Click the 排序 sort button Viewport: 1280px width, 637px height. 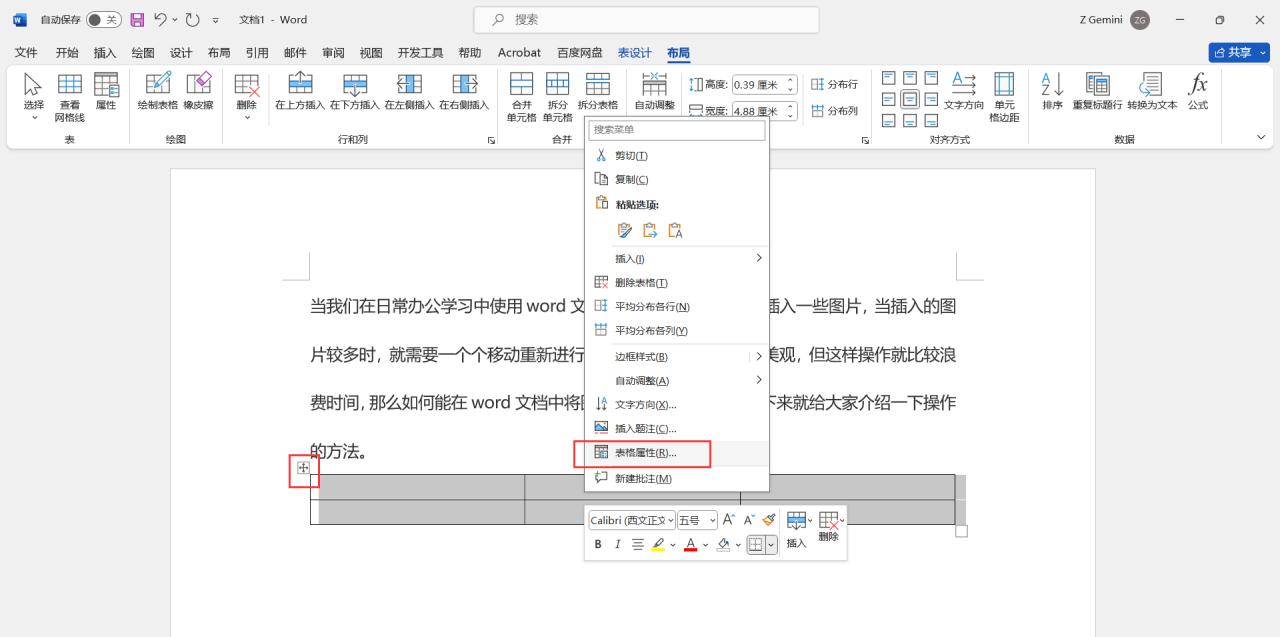point(1052,92)
